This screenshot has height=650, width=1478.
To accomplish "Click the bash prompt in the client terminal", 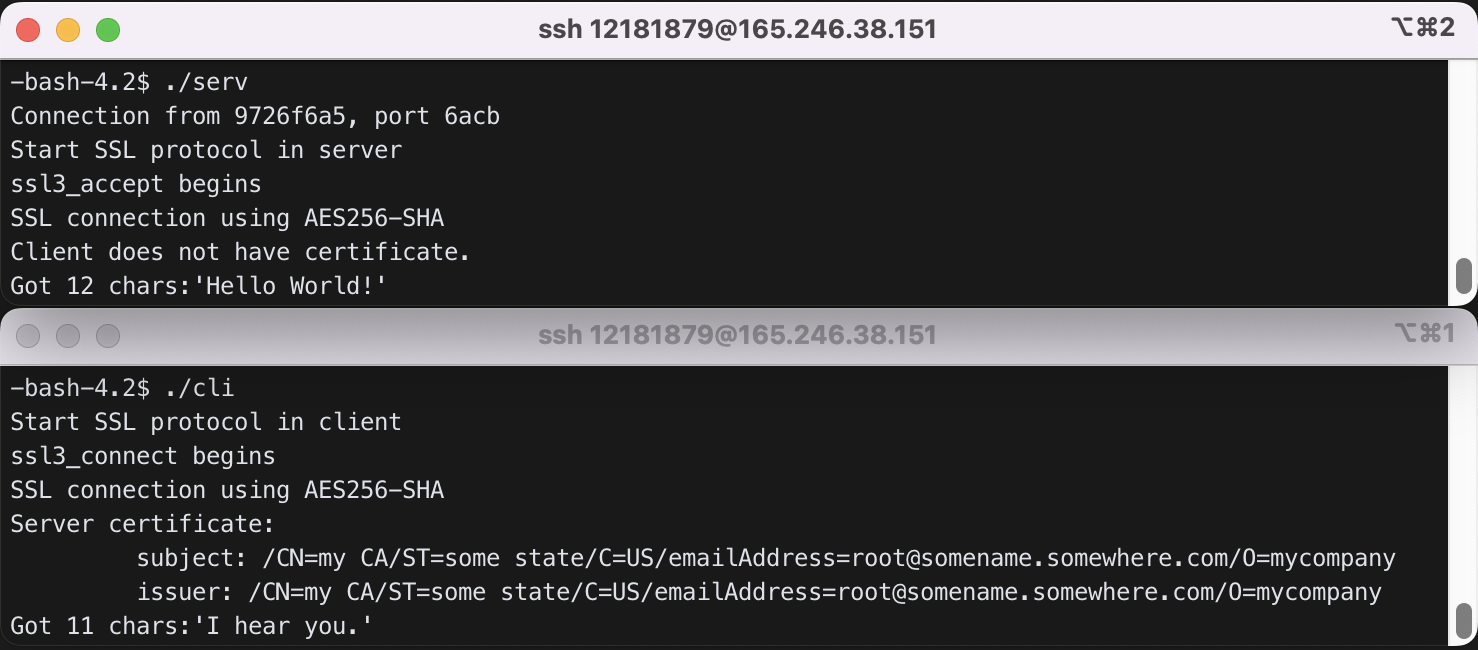I will click(x=80, y=387).
